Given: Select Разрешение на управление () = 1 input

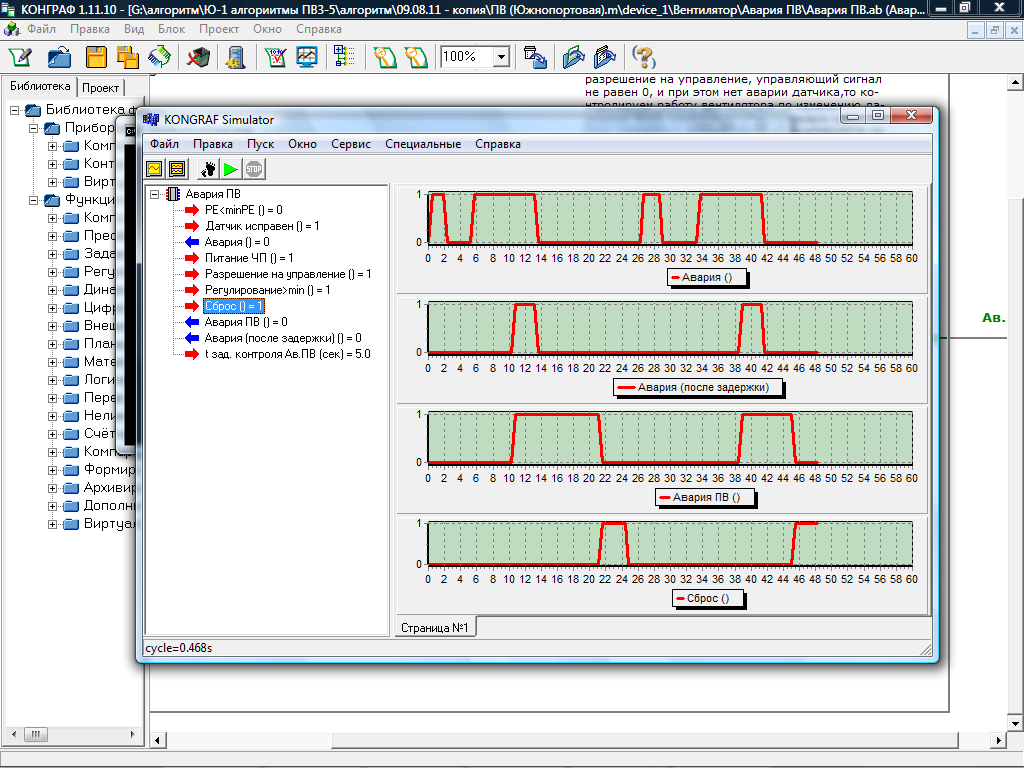Looking at the screenshot, I should point(288,274).
